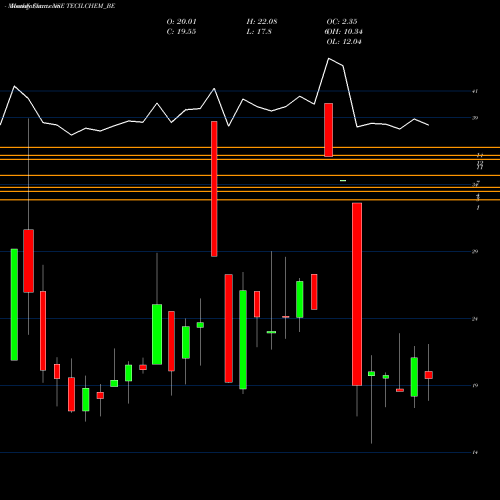Click the 19 price axis label
Image resolution: width=500 pixels, height=500 pixels.
pyautogui.click(x=475, y=386)
